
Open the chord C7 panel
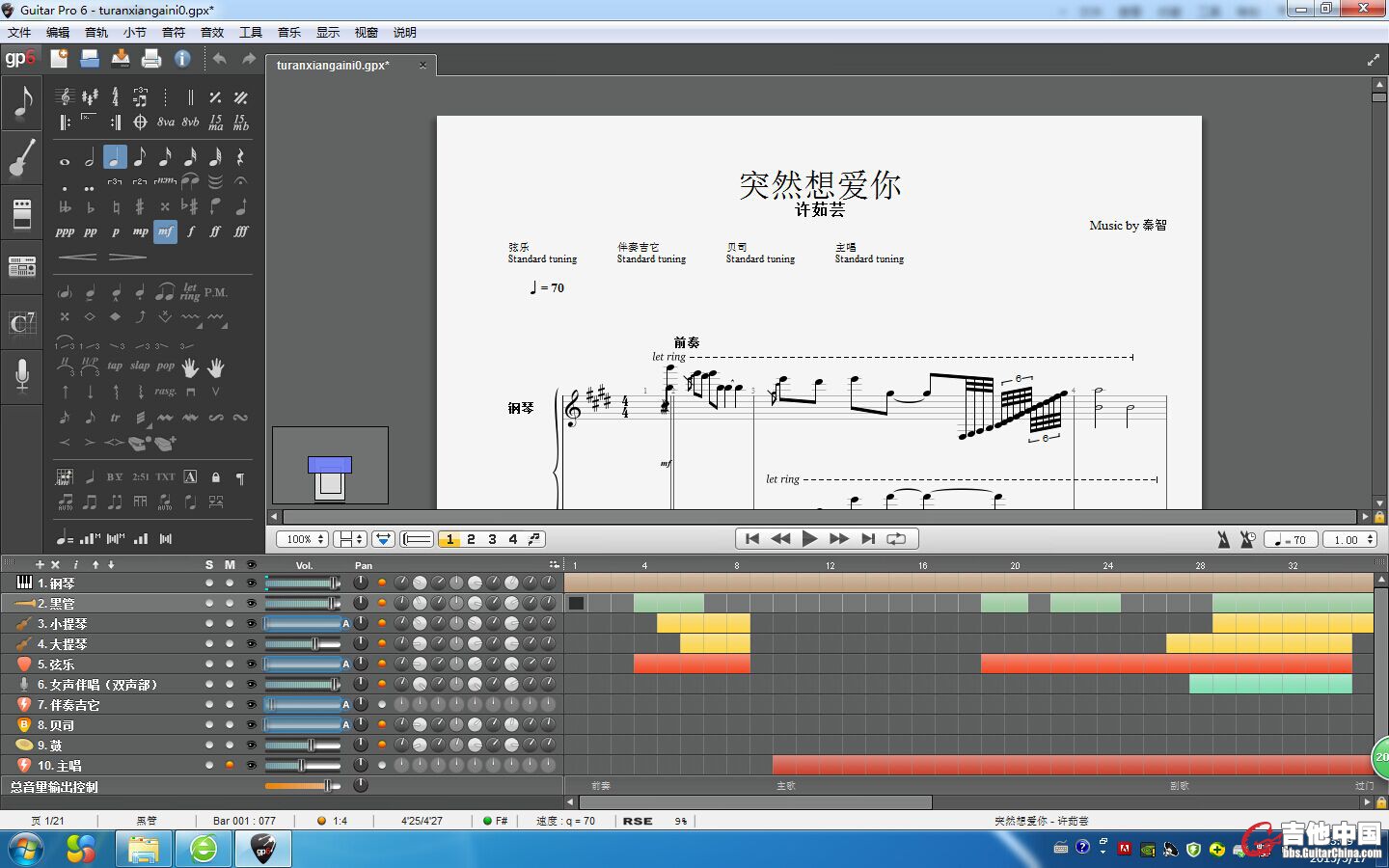pos(22,322)
